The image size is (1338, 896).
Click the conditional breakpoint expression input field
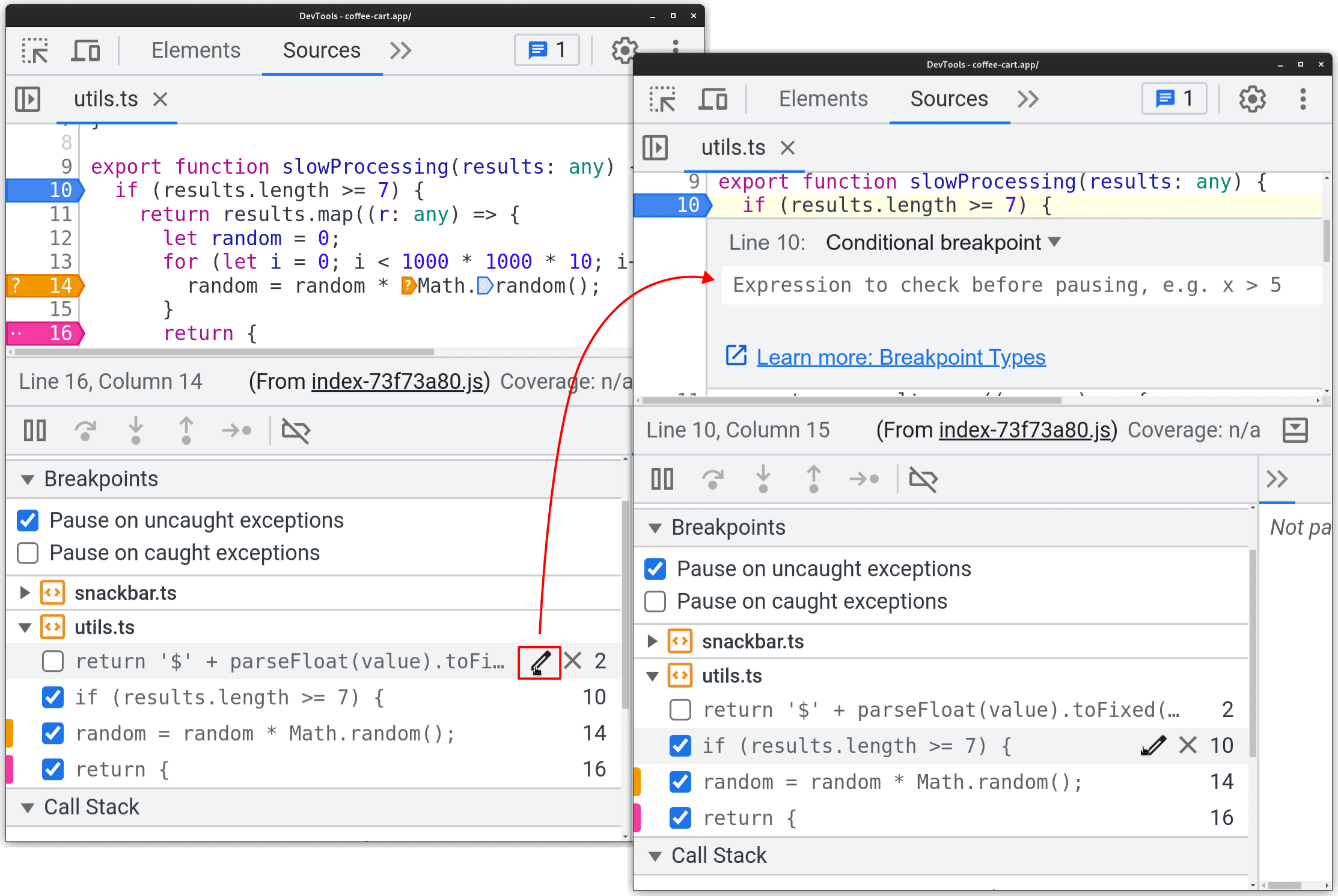(x=990, y=285)
